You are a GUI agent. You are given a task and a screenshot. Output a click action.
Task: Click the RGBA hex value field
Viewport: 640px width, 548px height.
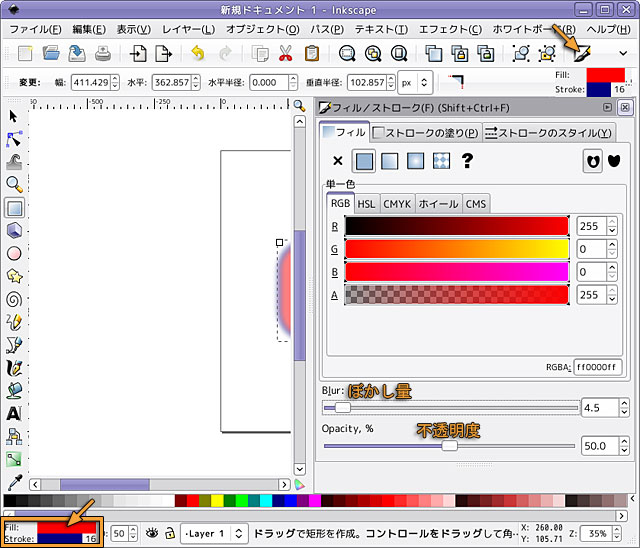pos(597,368)
